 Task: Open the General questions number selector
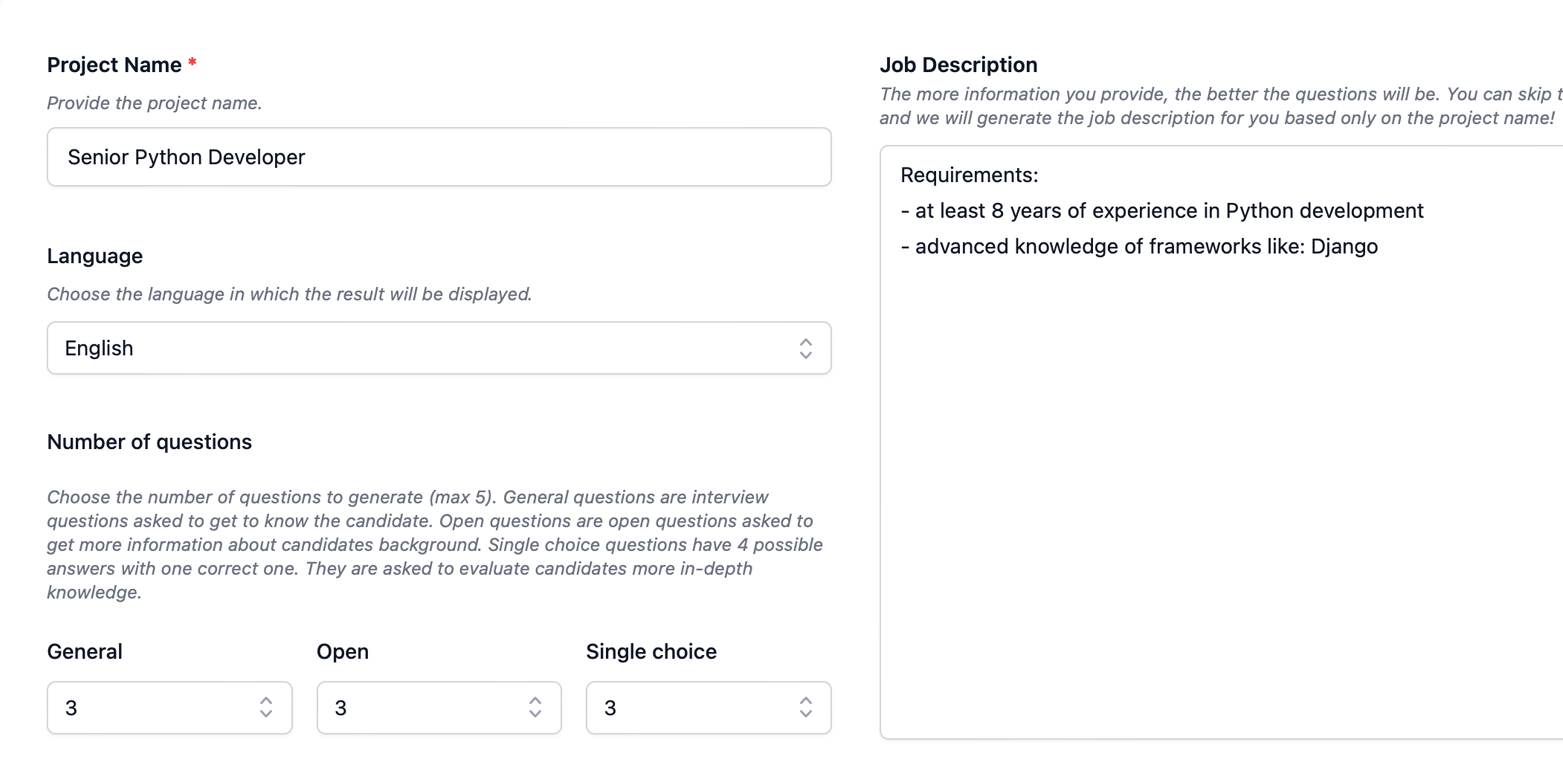(169, 707)
